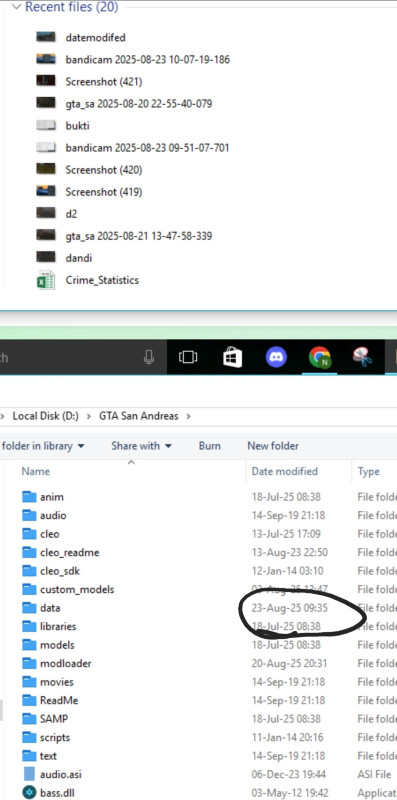Click the New folder button
This screenshot has width=397, height=800.
click(x=273, y=446)
